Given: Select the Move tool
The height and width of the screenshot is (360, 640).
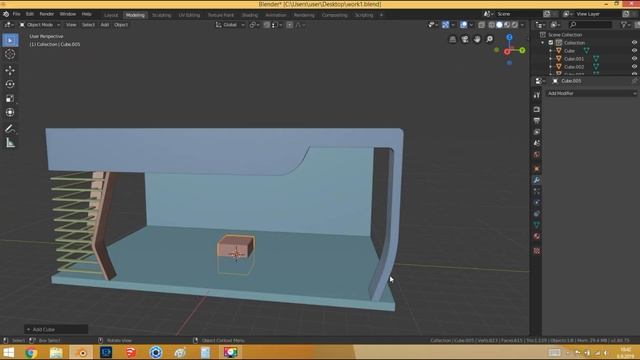Looking at the screenshot, I should [10, 70].
